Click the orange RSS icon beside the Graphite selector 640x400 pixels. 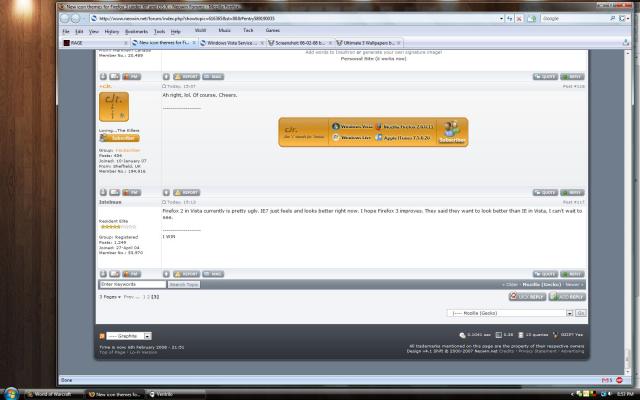[102, 336]
